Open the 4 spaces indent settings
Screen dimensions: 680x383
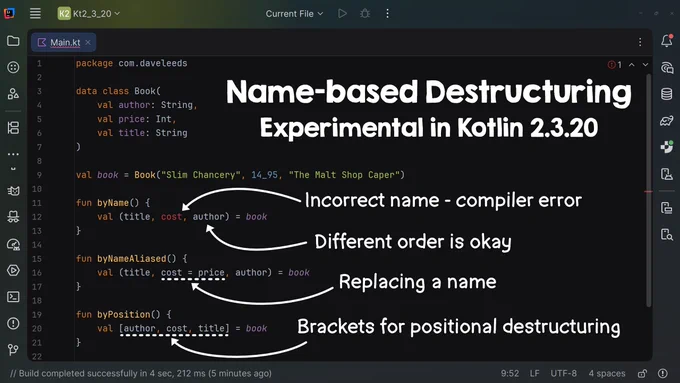click(x=607, y=373)
